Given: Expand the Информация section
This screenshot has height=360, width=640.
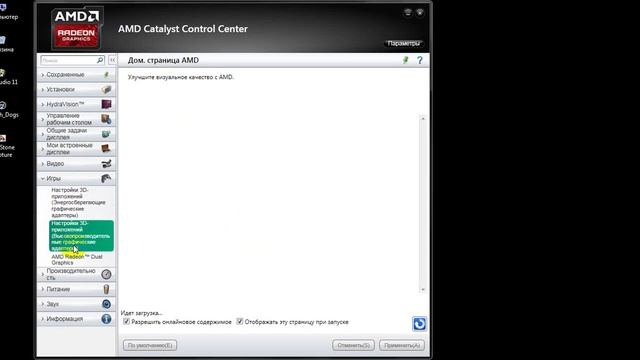Looking at the screenshot, I should click(x=76, y=319).
